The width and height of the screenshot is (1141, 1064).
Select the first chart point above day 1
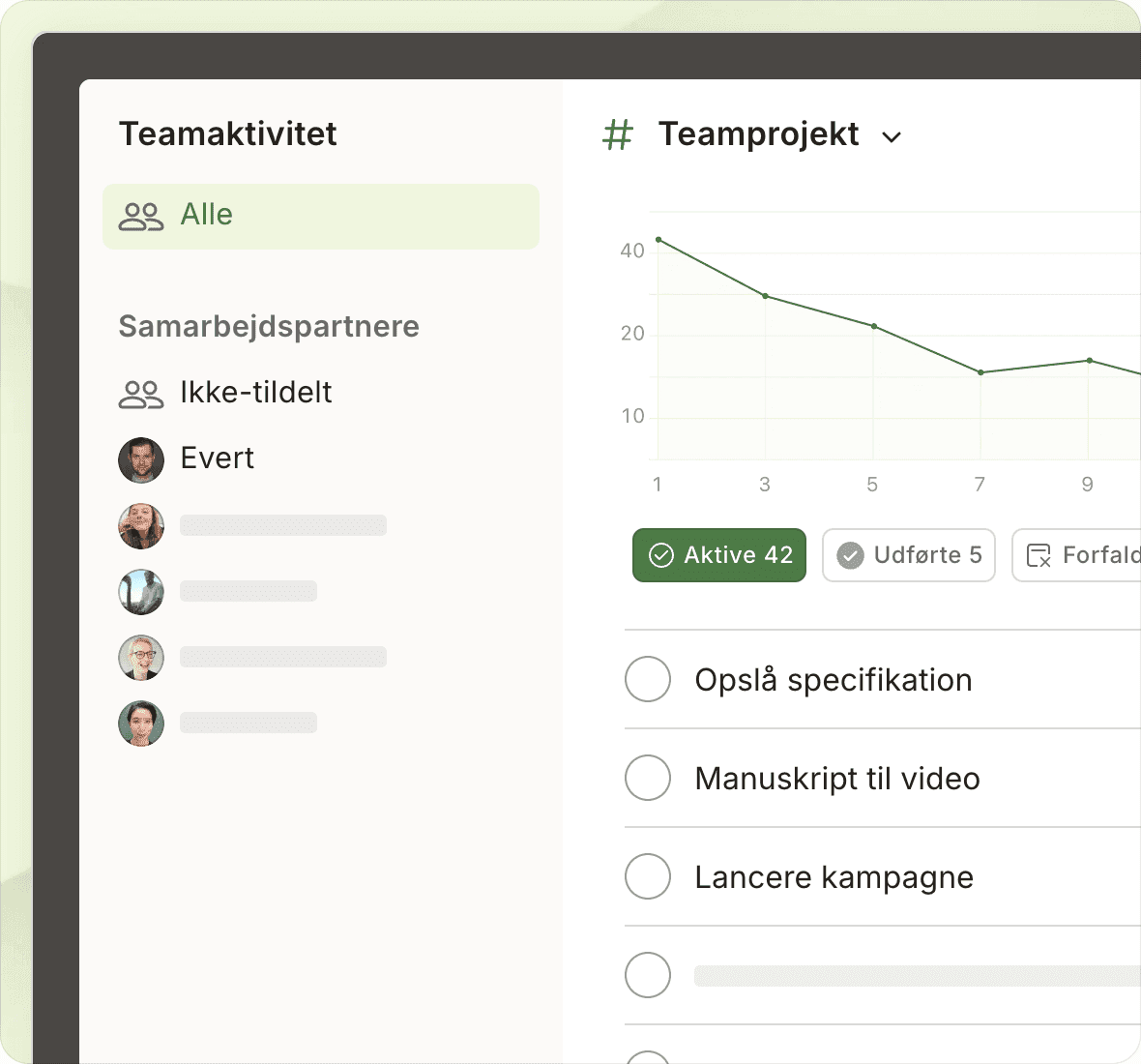[x=658, y=239]
